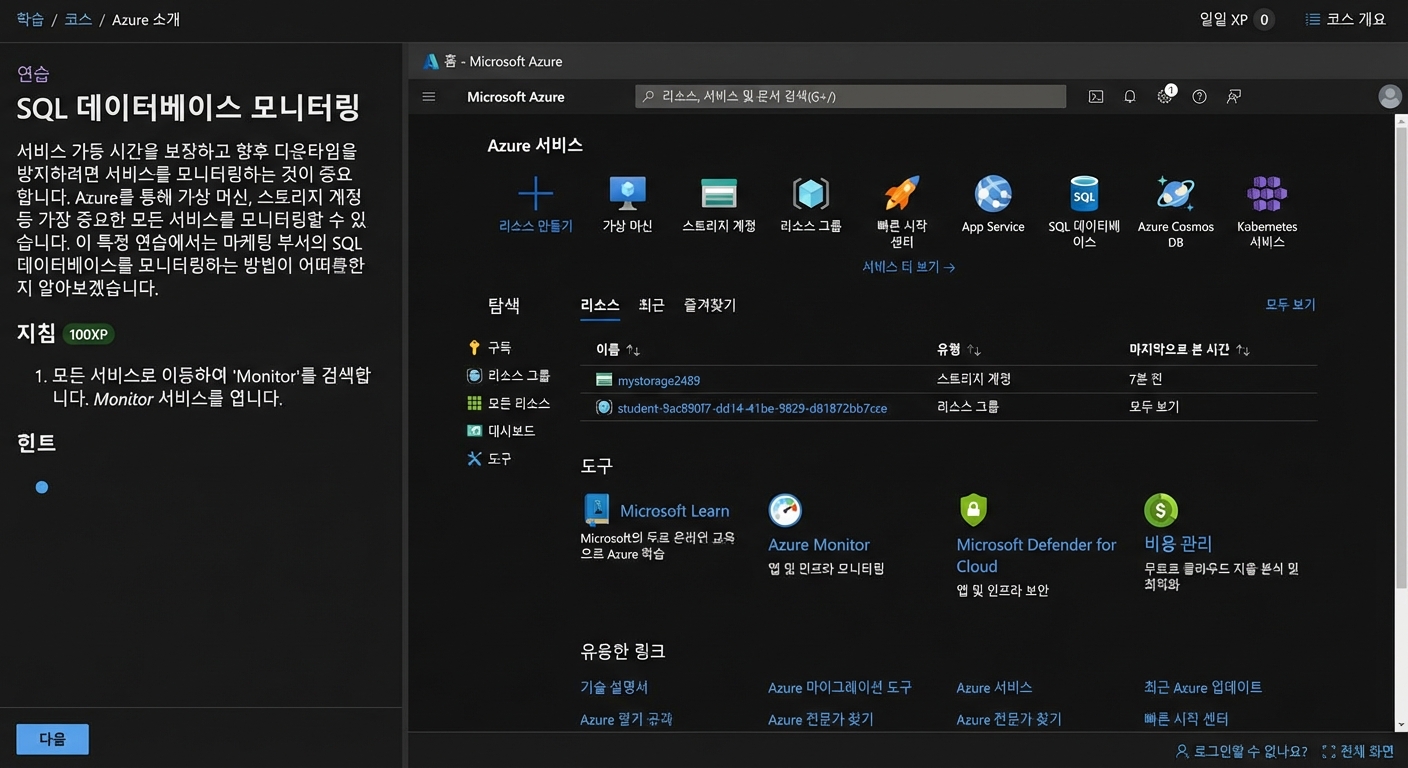The width and height of the screenshot is (1408, 768).
Task: Open the 스토리지 계정 service icon
Action: 719,193
